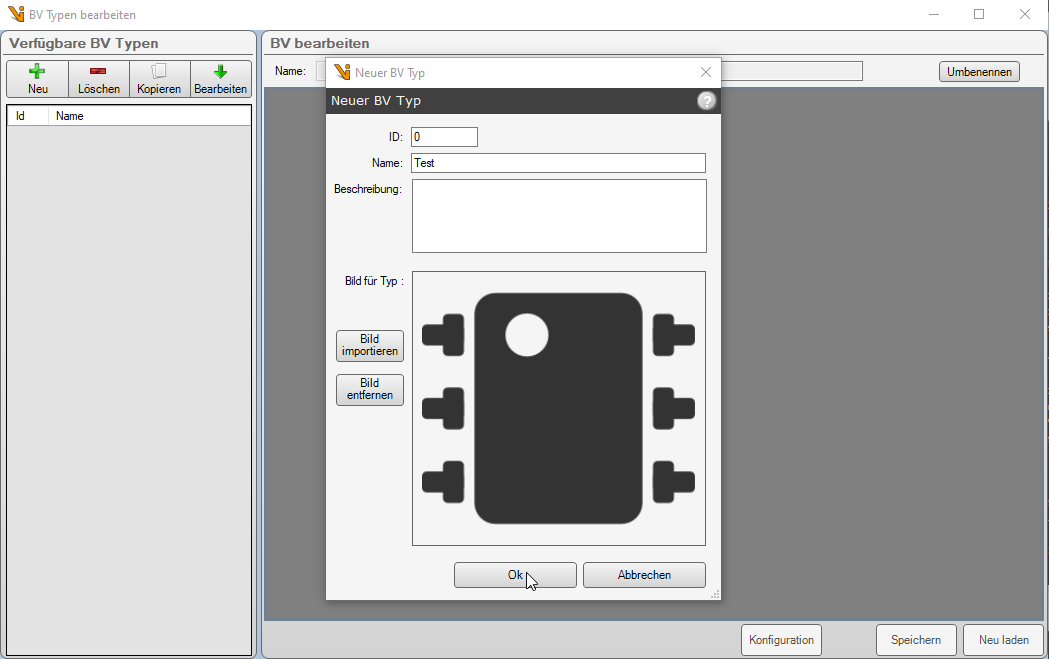The image size is (1049, 659).
Task: Cancel with the Abbrechen button
Action: (x=644, y=575)
